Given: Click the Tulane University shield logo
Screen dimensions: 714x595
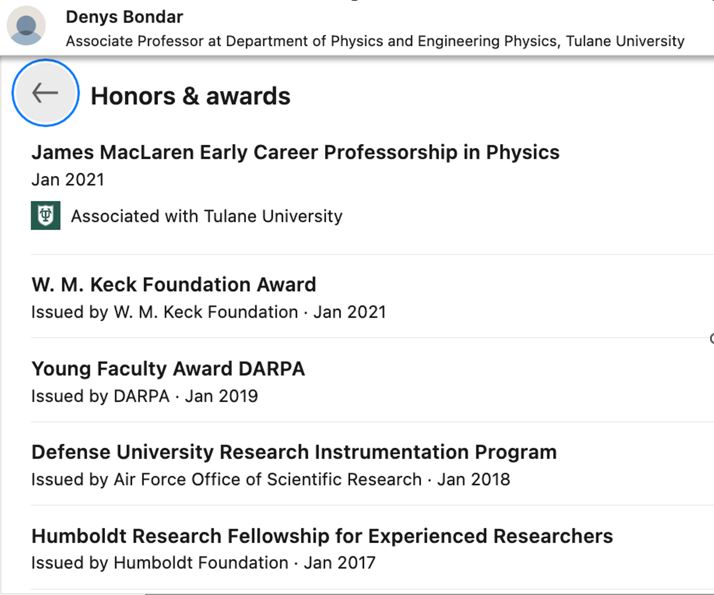Looking at the screenshot, I should (46, 215).
